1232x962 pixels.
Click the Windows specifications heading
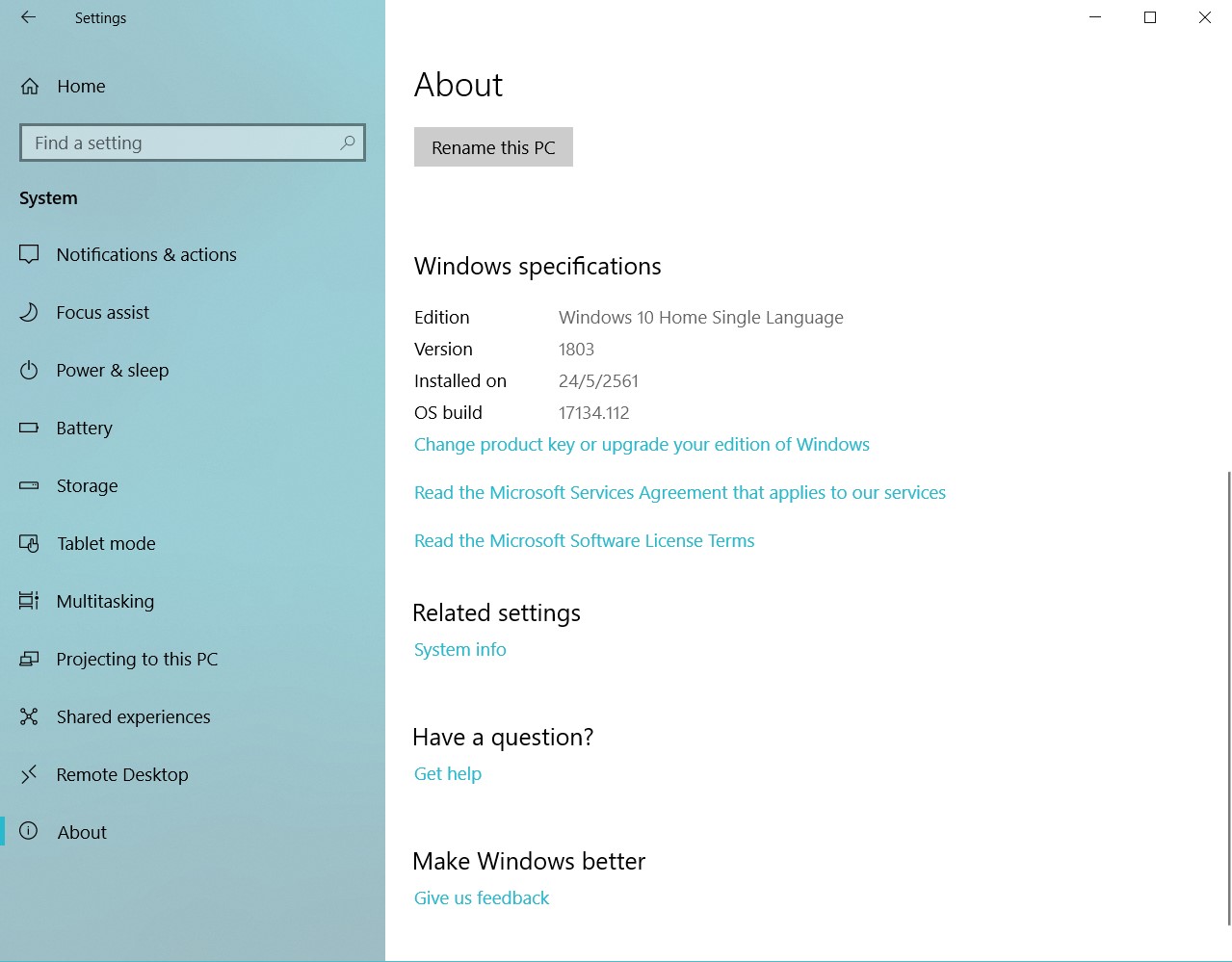[x=537, y=266]
